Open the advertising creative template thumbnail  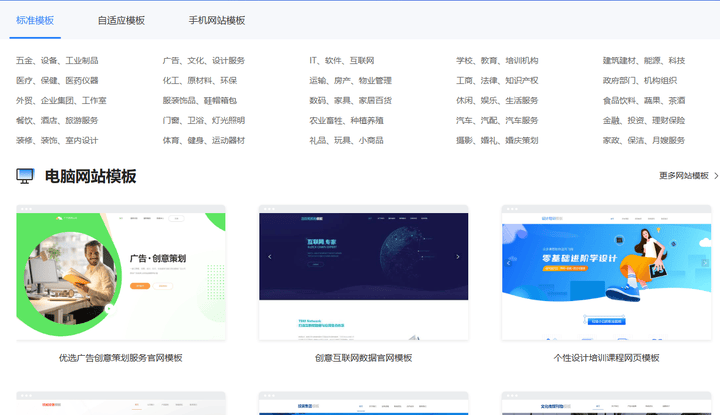coord(121,272)
